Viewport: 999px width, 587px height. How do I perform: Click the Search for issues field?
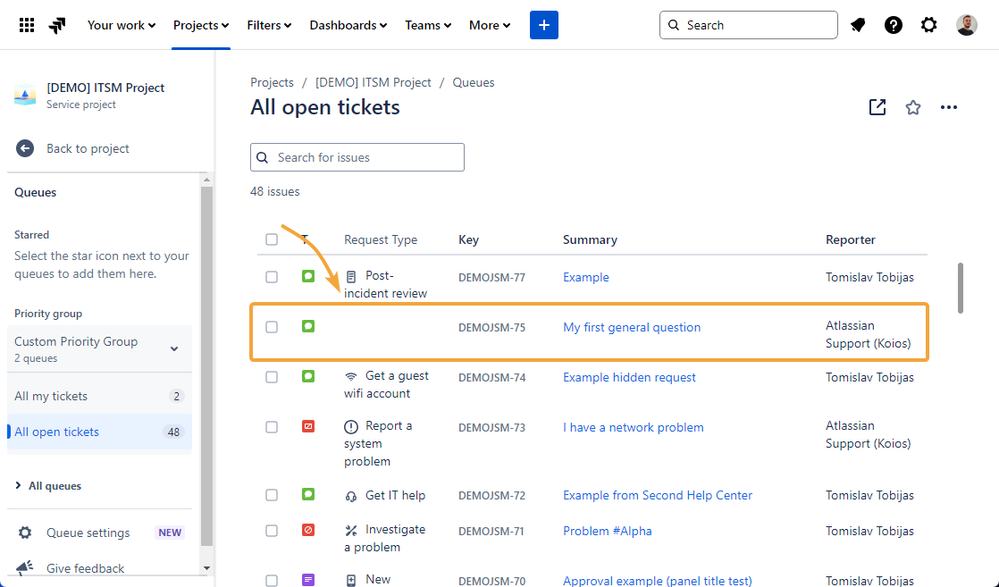pyautogui.click(x=357, y=157)
